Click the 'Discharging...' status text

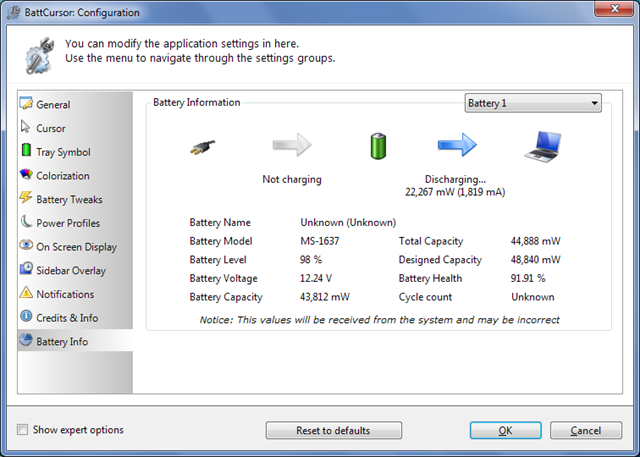tap(455, 179)
